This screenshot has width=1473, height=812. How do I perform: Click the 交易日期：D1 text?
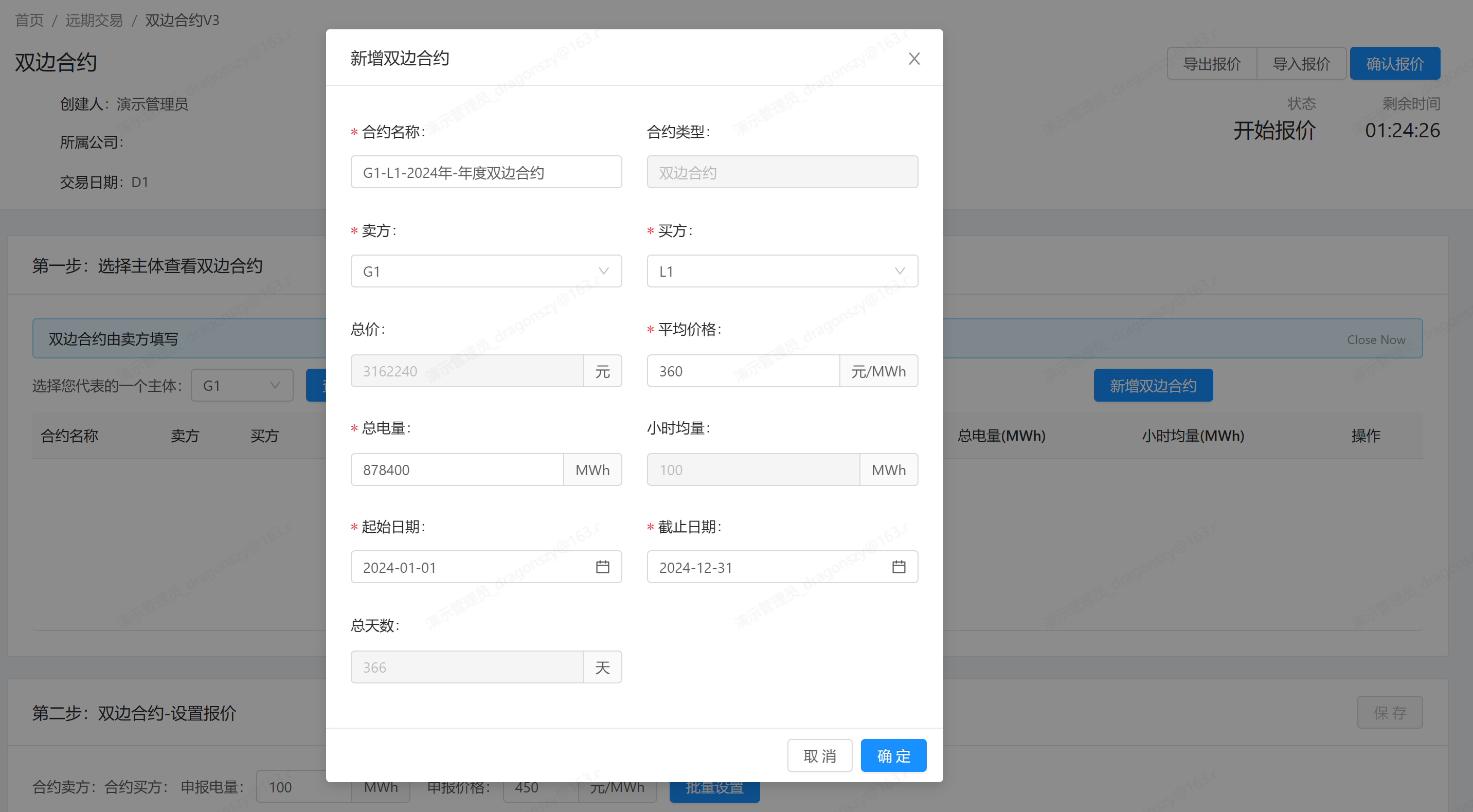[104, 183]
